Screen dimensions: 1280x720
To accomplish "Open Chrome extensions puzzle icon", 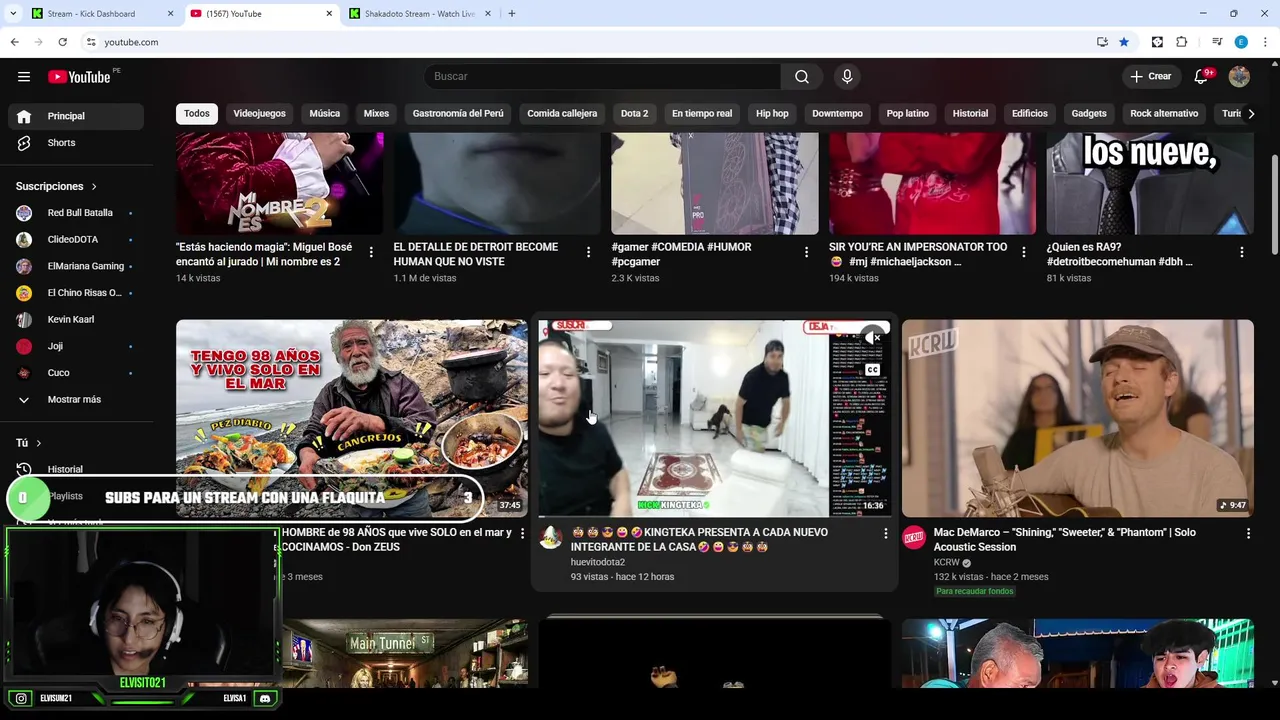I will coord(1181,42).
